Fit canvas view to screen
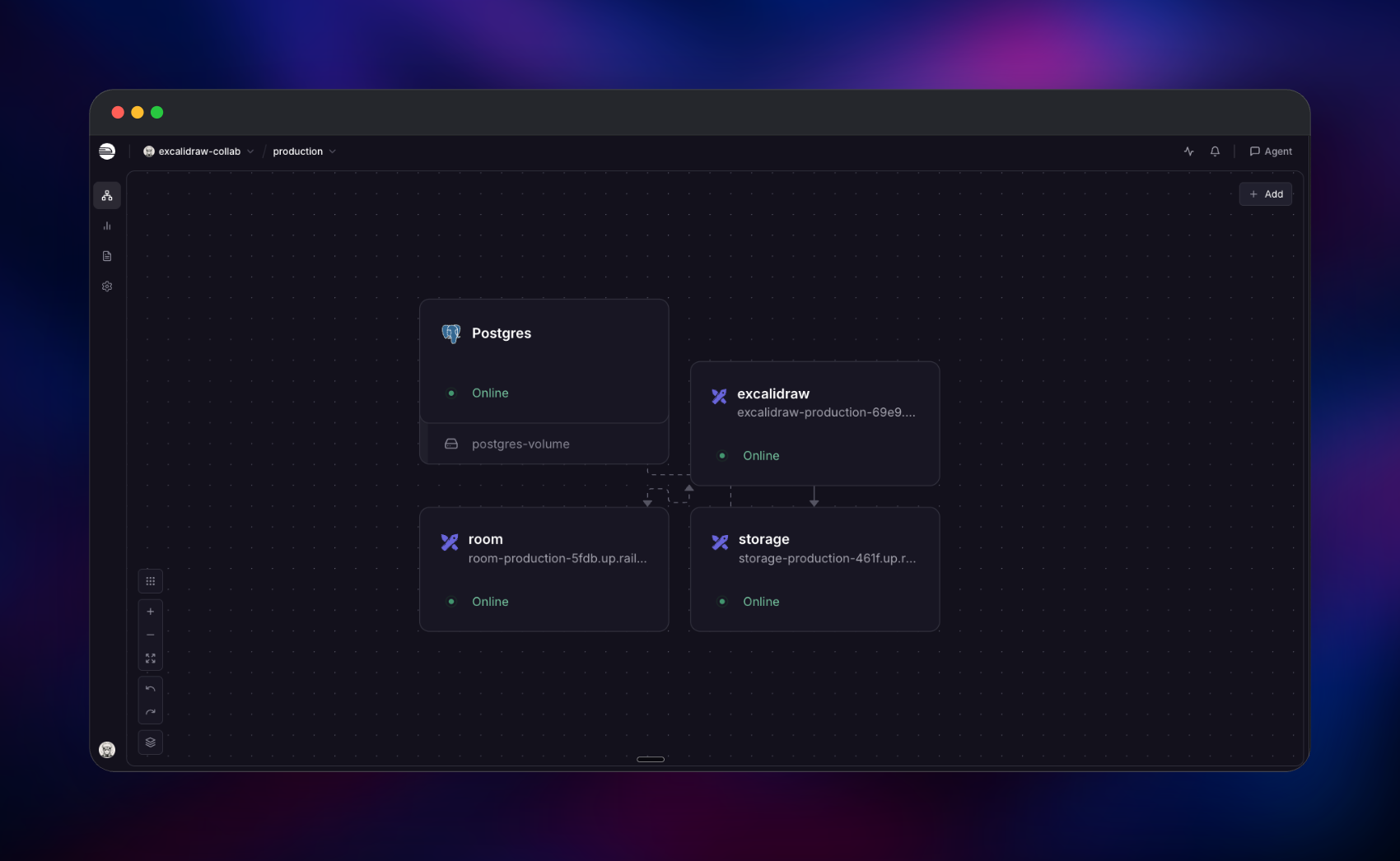Viewport: 1400px width, 861px height. pyautogui.click(x=151, y=659)
